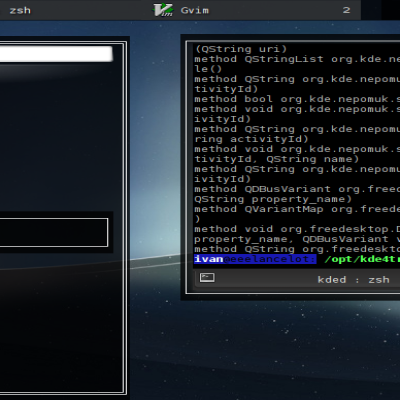This screenshot has width=400, height=400.
Task: Click the Vim logo icon in the taskbar
Action: point(163,10)
